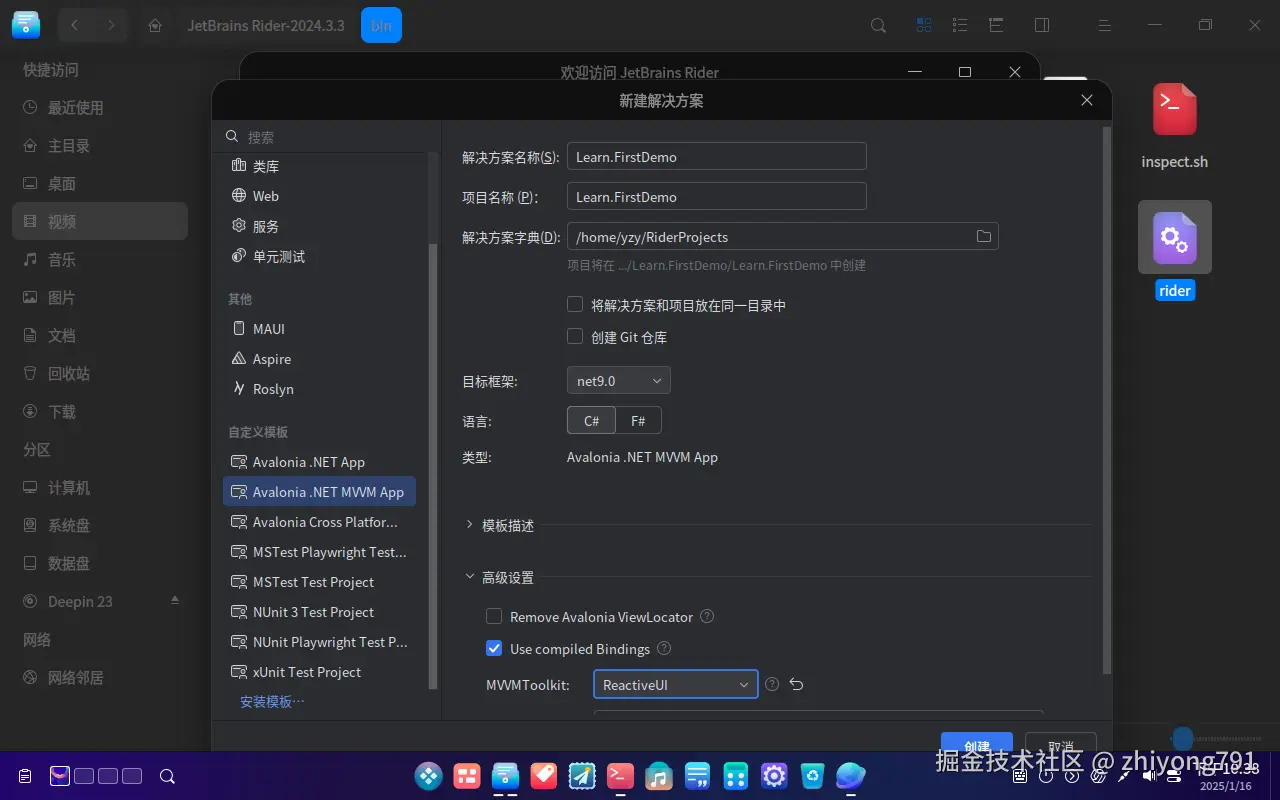Viewport: 1280px width, 800px height.
Task: Switch file manager to tree view
Action: tap(996, 25)
